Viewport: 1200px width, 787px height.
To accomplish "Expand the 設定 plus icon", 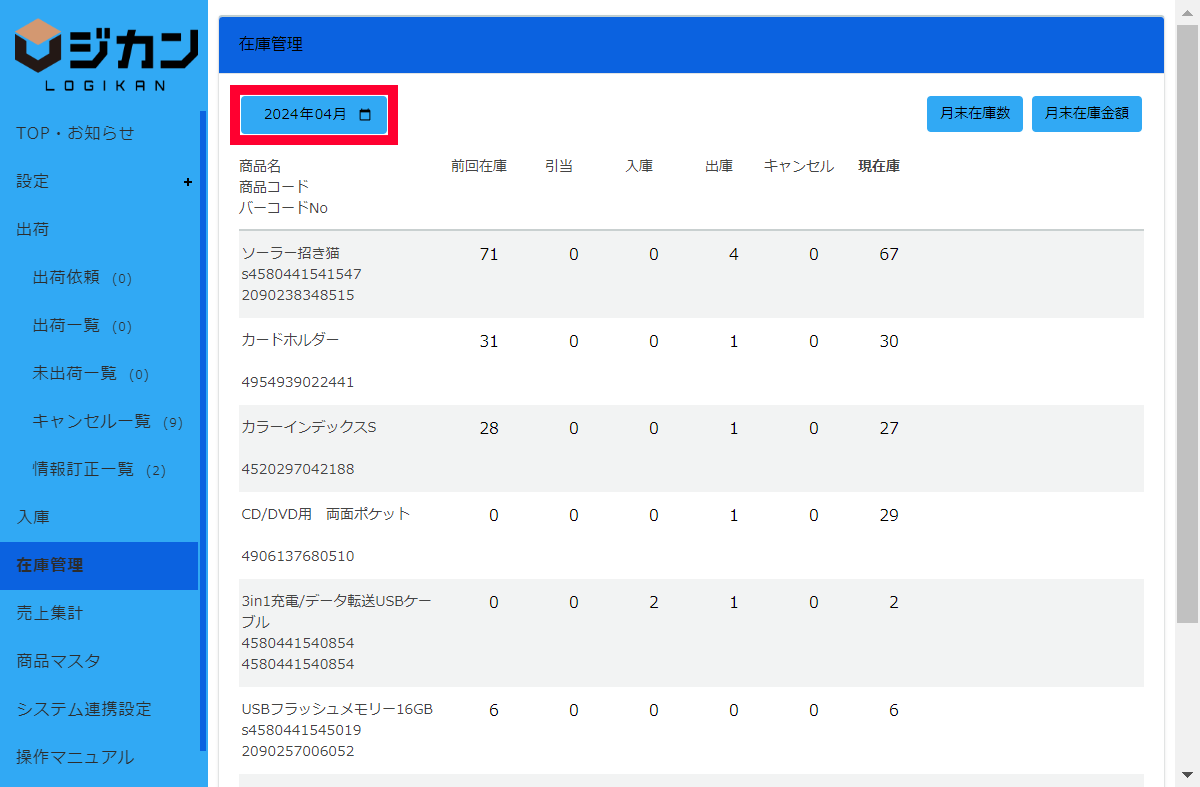I will [188, 182].
